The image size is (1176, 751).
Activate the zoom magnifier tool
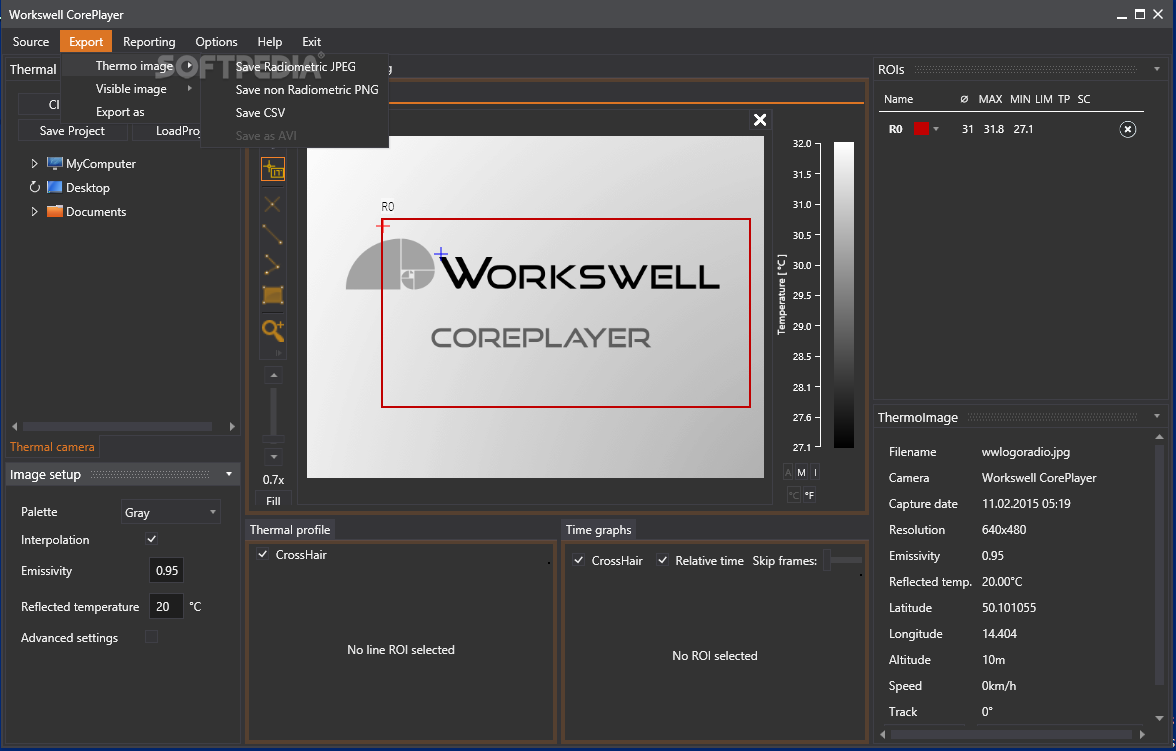273,330
